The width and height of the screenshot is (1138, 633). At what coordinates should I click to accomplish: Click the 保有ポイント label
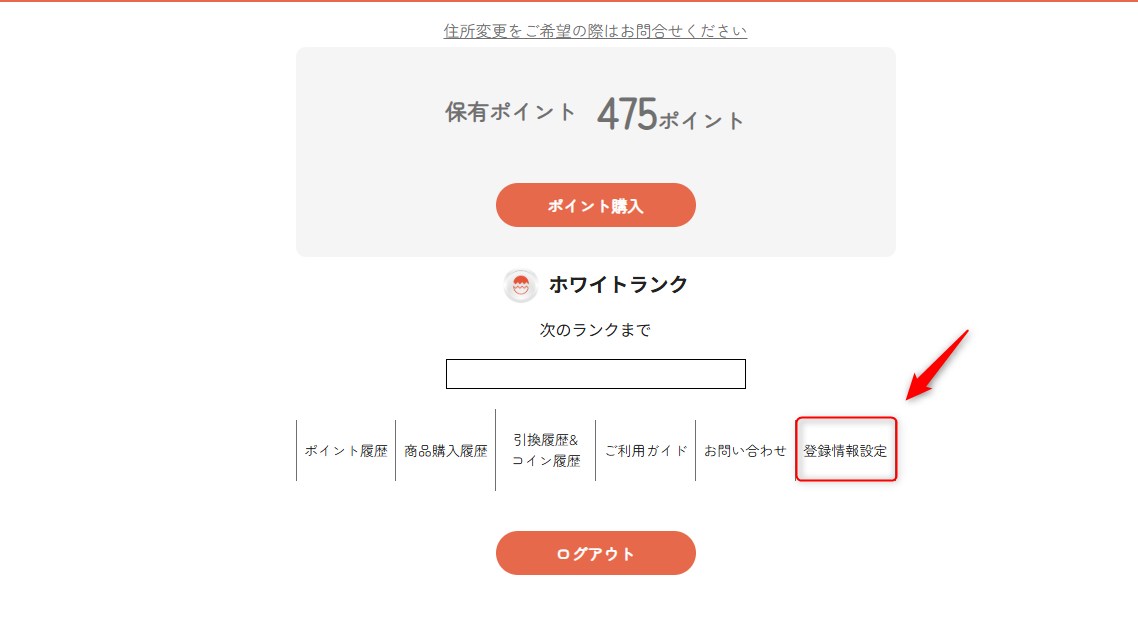point(511,112)
